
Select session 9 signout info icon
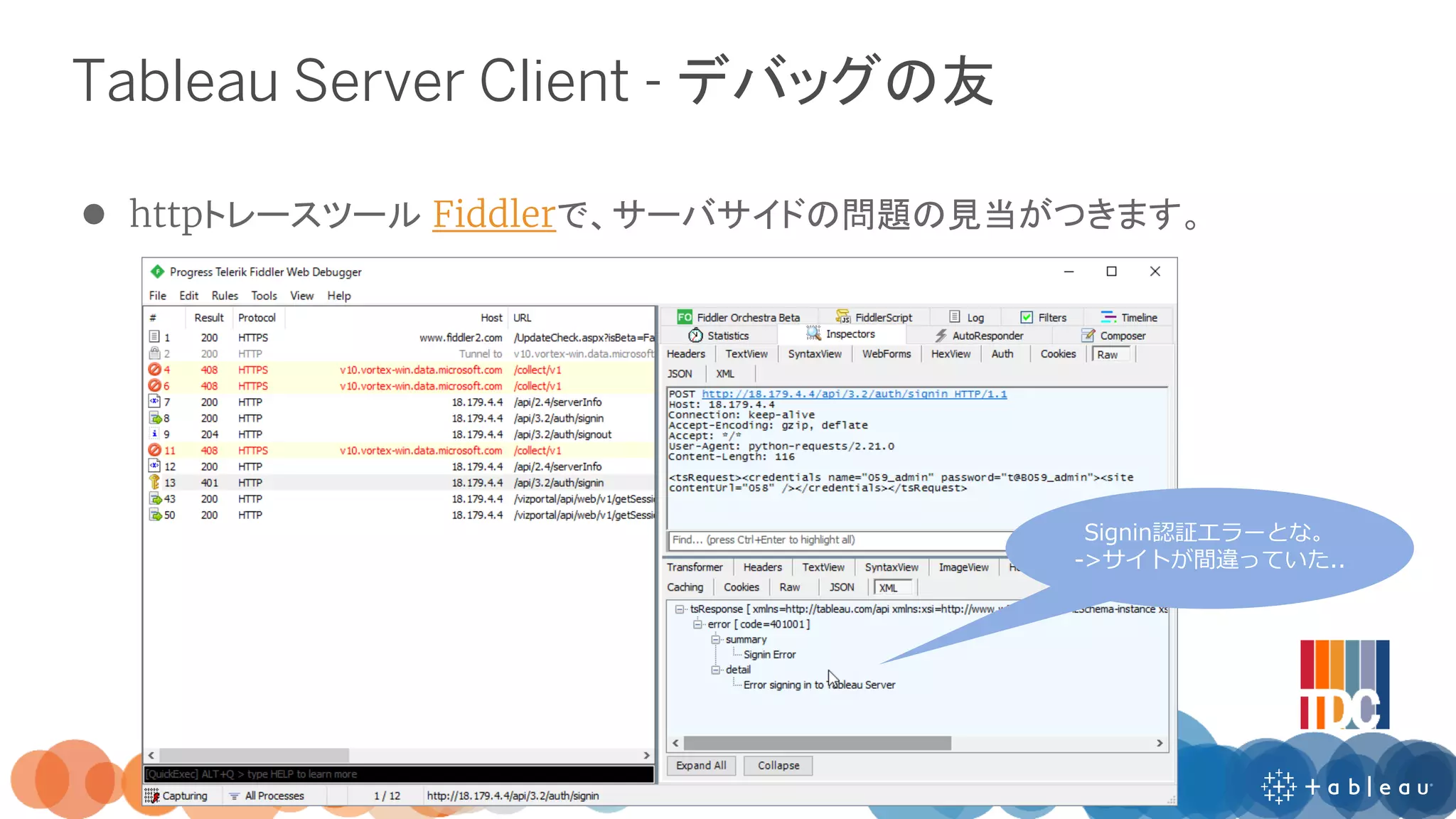[x=154, y=434]
